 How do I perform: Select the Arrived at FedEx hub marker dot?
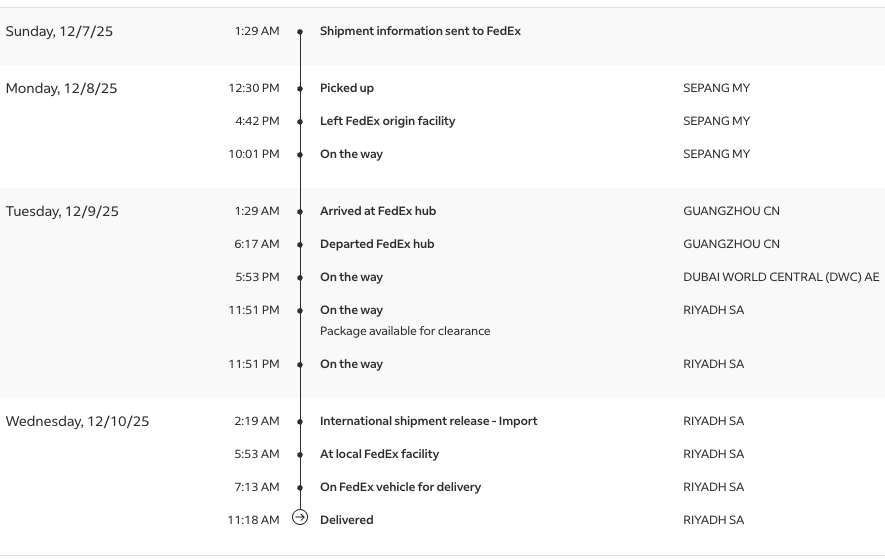coord(300,211)
